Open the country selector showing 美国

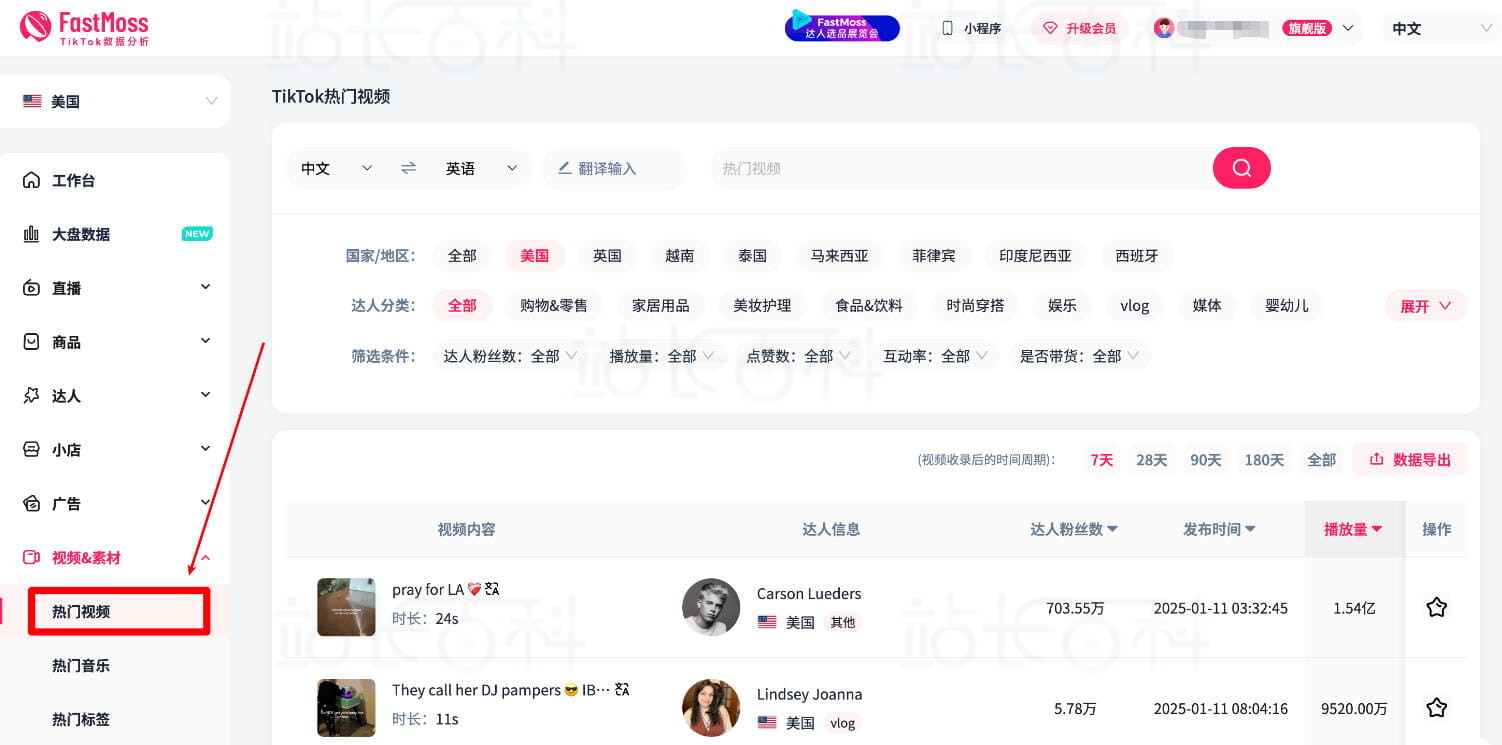(x=115, y=101)
